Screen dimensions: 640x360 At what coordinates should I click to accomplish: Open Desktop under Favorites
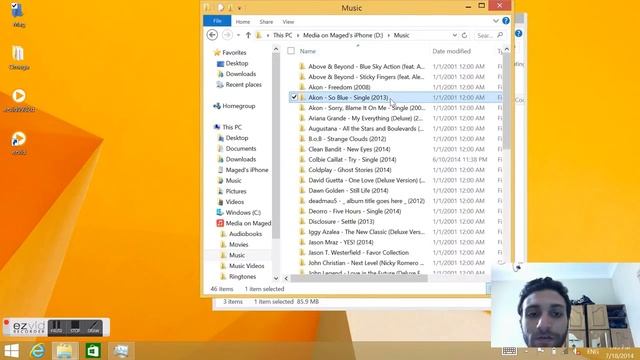click(x=237, y=63)
